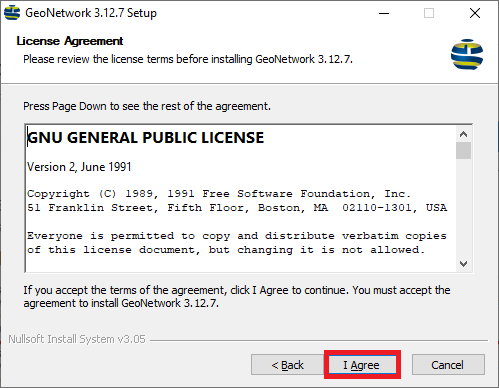The image size is (499, 388).
Task: Click the license scrollbar up arrow
Action: (x=463, y=134)
